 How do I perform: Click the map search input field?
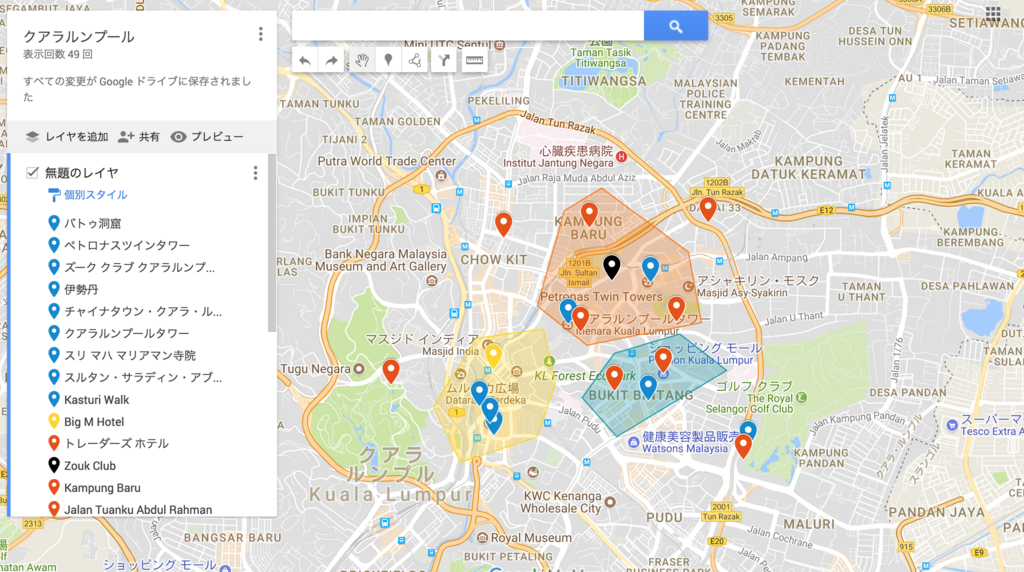468,26
